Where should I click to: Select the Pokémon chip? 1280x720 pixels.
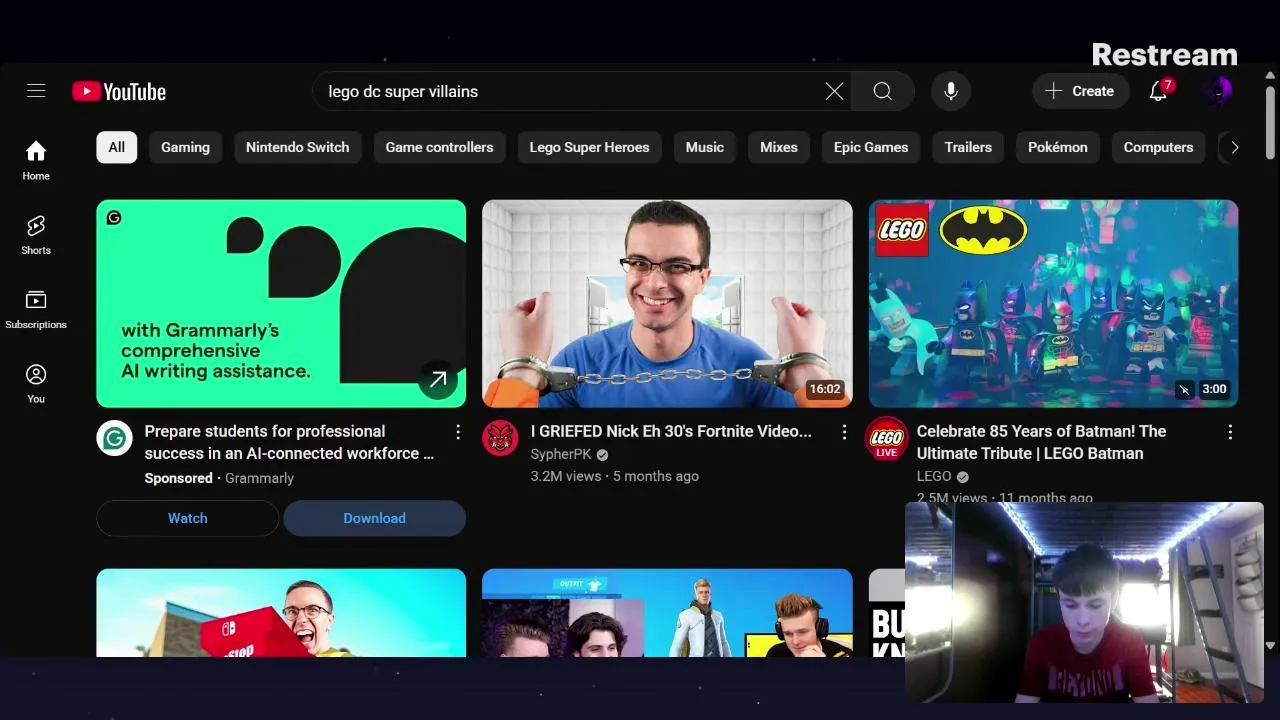tap(1058, 147)
